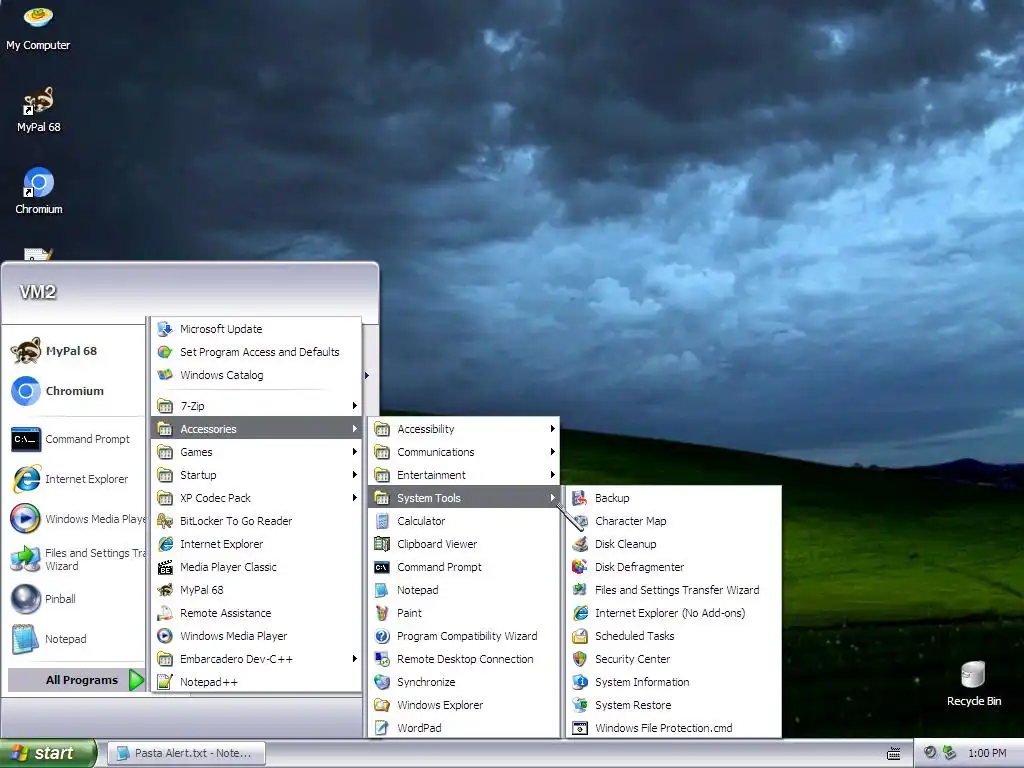This screenshot has height=768, width=1024.
Task: Expand Embarcadero Dev-C++ submenu
Action: (x=256, y=659)
